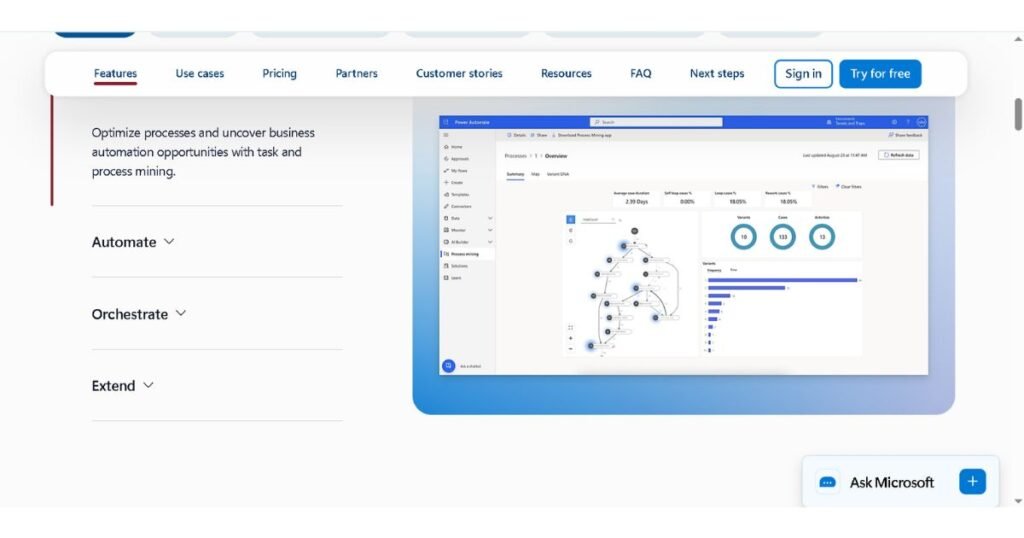Expand the Orchestrate accordion
This screenshot has height=538, width=1024.
pos(139,314)
